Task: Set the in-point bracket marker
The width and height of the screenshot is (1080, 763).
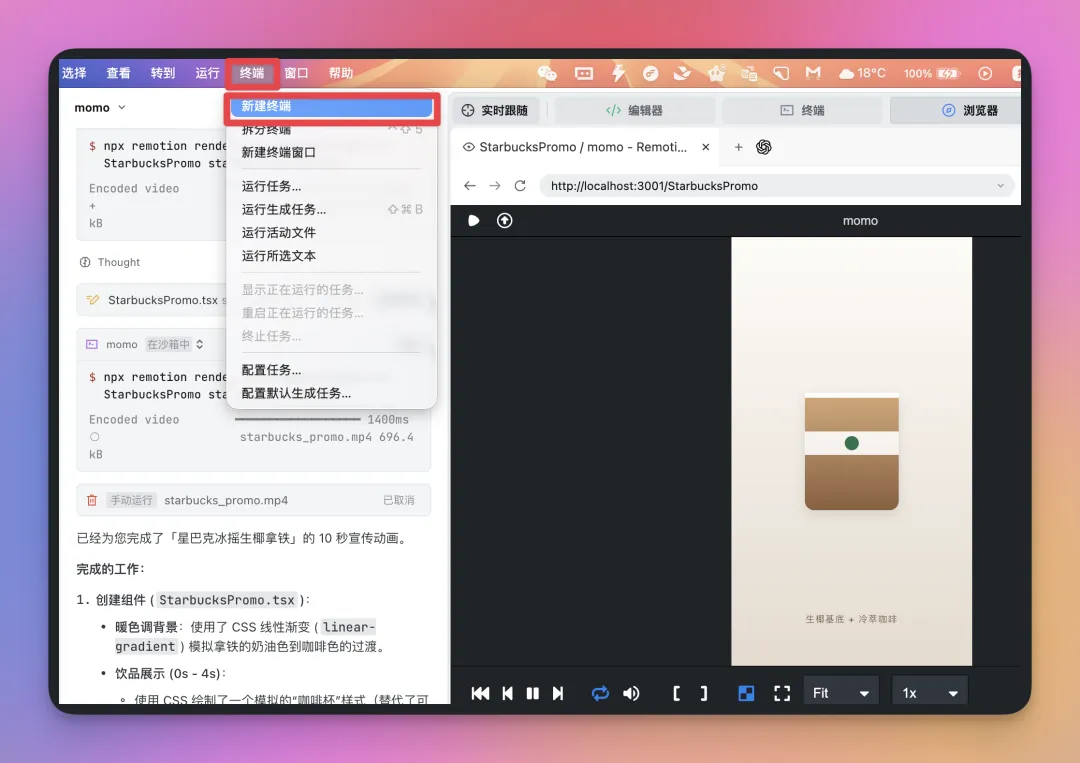Action: point(676,693)
